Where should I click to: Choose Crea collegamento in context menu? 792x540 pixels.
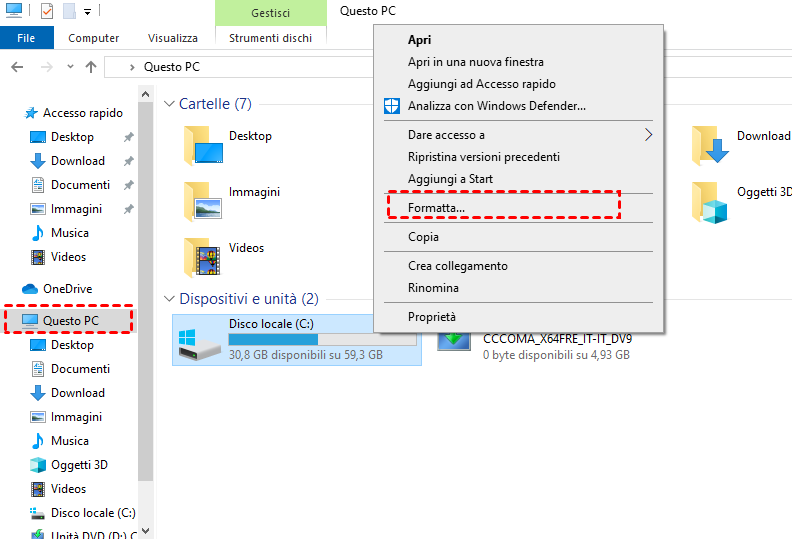click(x=458, y=266)
